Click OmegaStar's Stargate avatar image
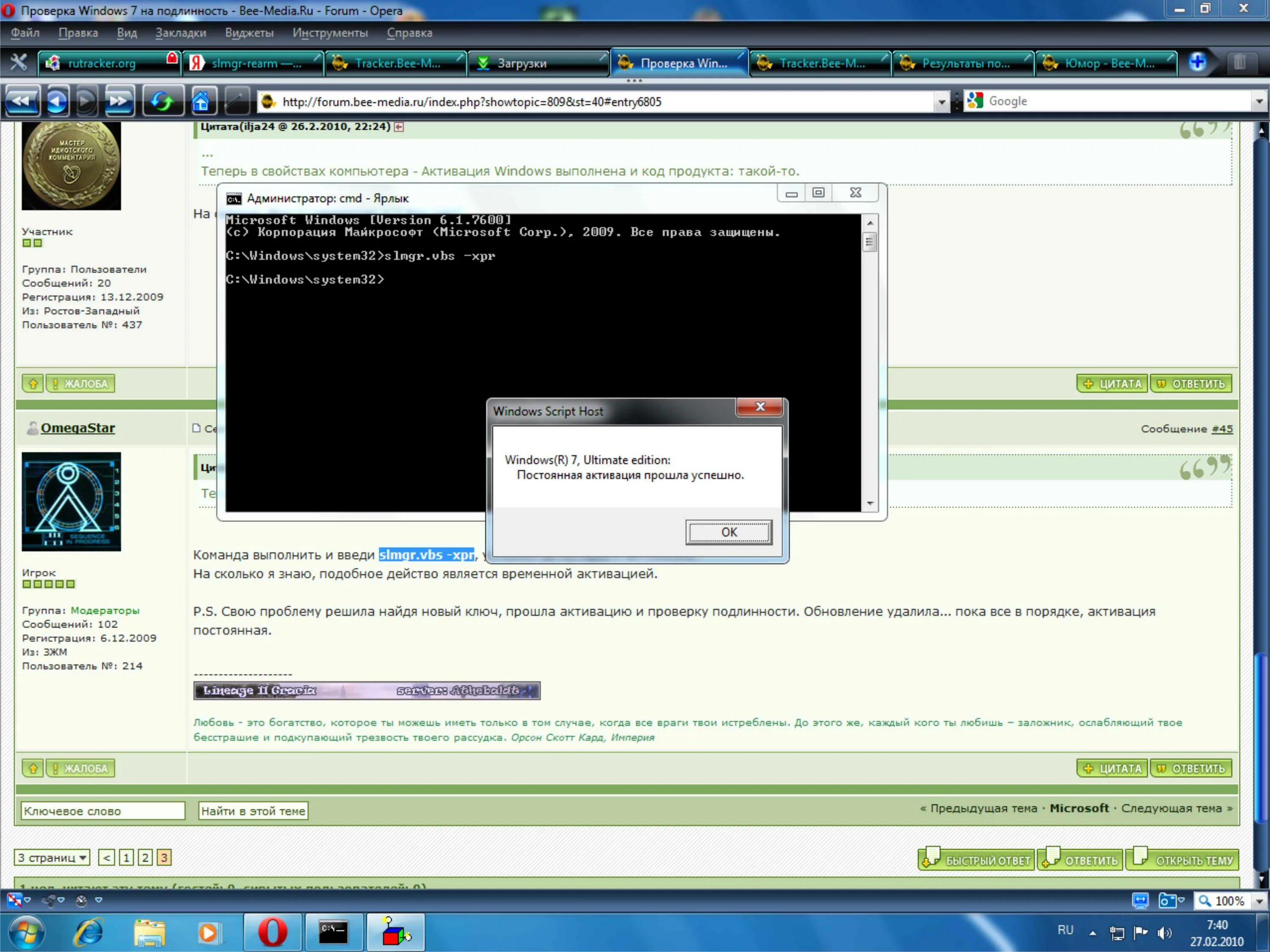 [x=71, y=501]
